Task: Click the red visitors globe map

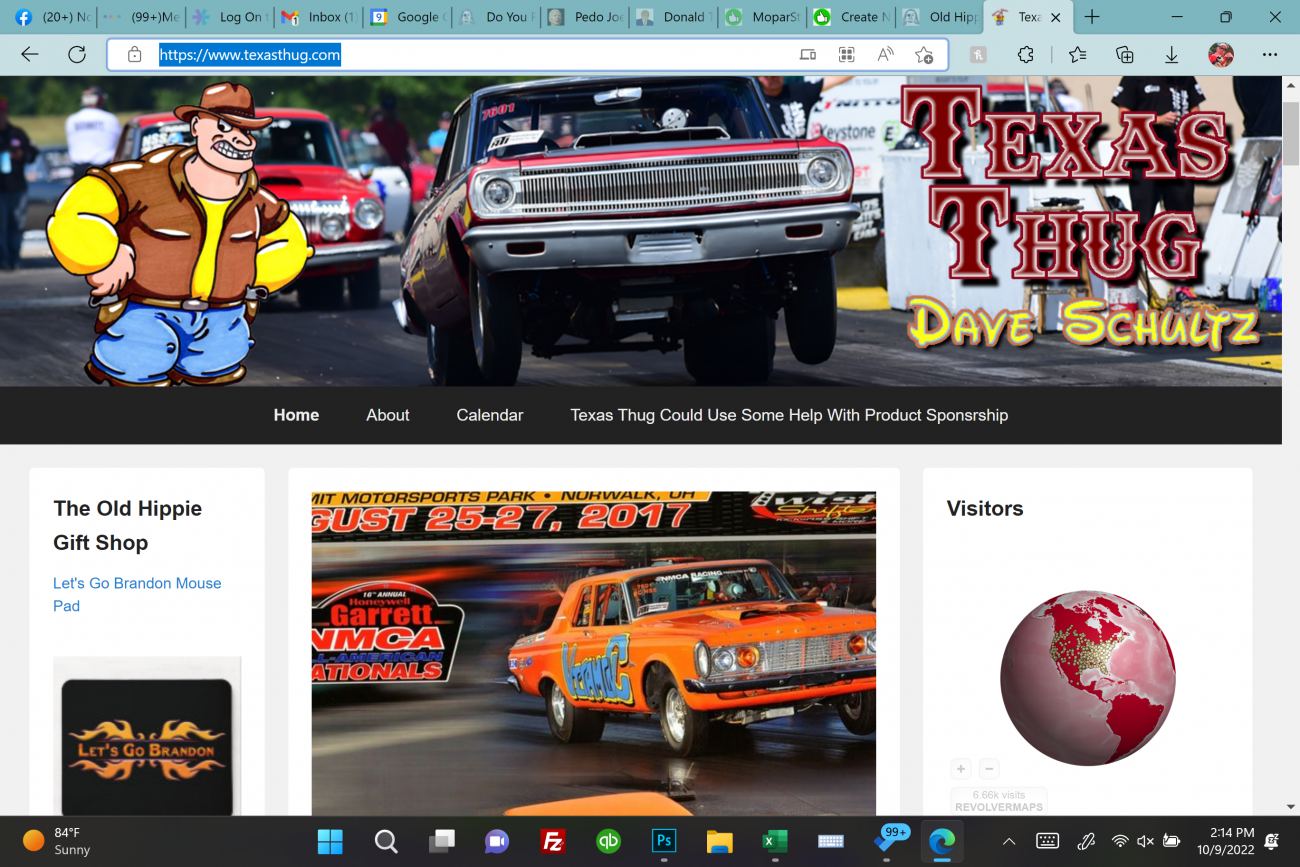Action: tap(1088, 678)
